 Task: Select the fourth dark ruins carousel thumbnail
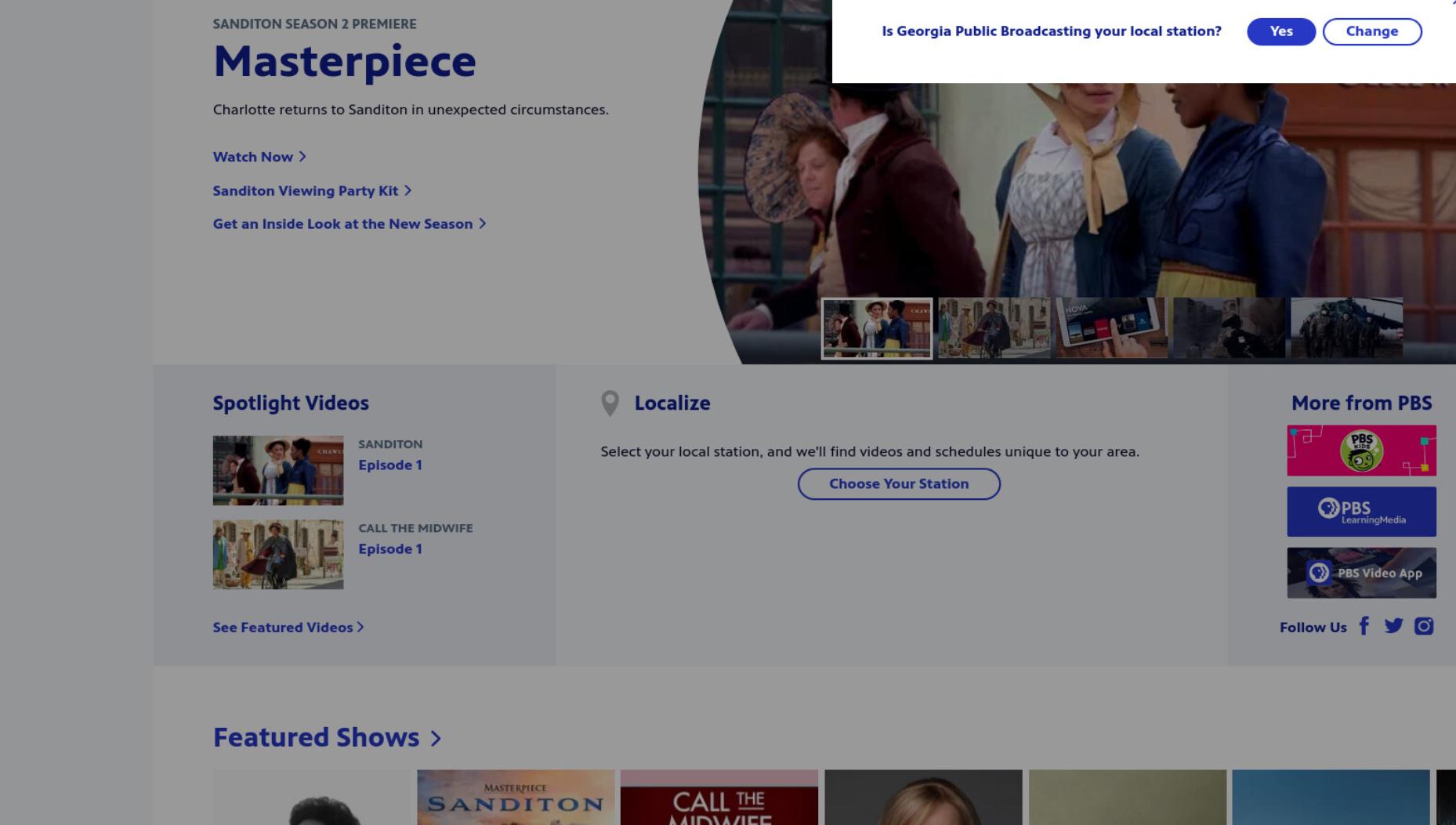click(1229, 328)
